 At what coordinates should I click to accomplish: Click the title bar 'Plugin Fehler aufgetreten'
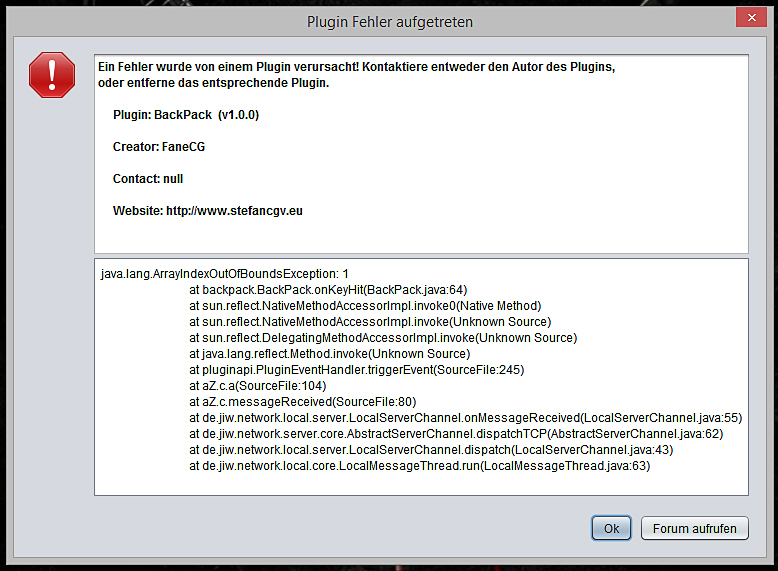389,21
